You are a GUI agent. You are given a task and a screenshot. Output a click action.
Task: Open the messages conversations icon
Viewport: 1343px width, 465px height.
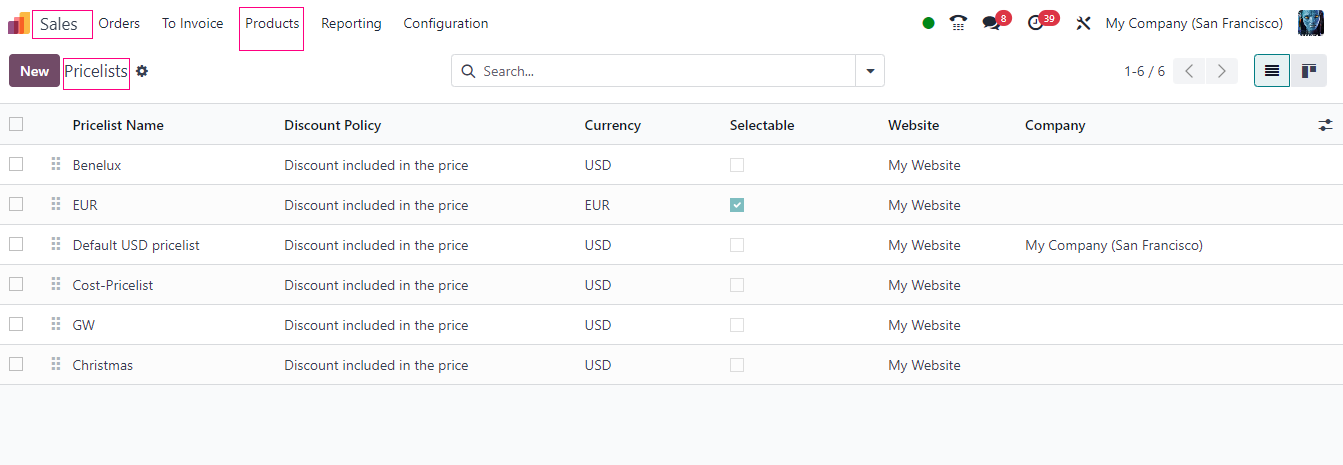click(x=991, y=23)
